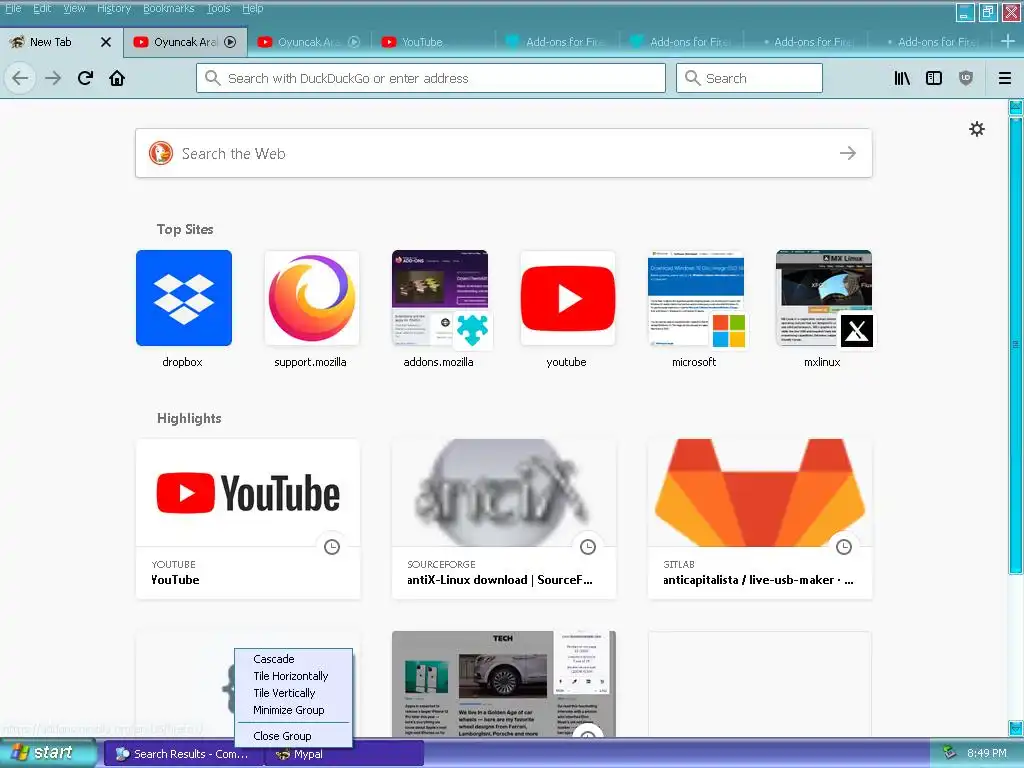Open the Help menu

[x=252, y=8]
